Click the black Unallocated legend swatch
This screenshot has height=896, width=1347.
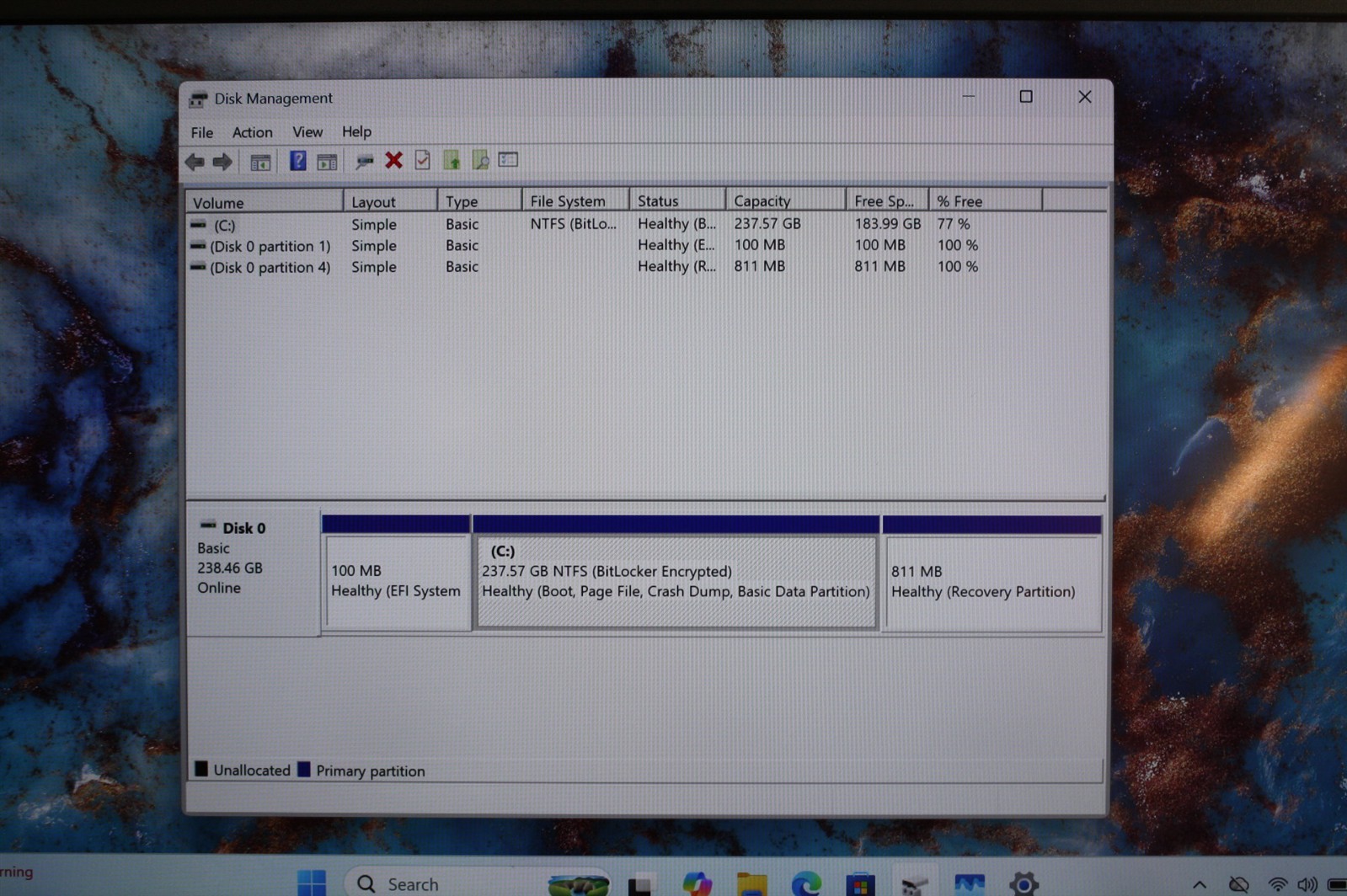[201, 769]
